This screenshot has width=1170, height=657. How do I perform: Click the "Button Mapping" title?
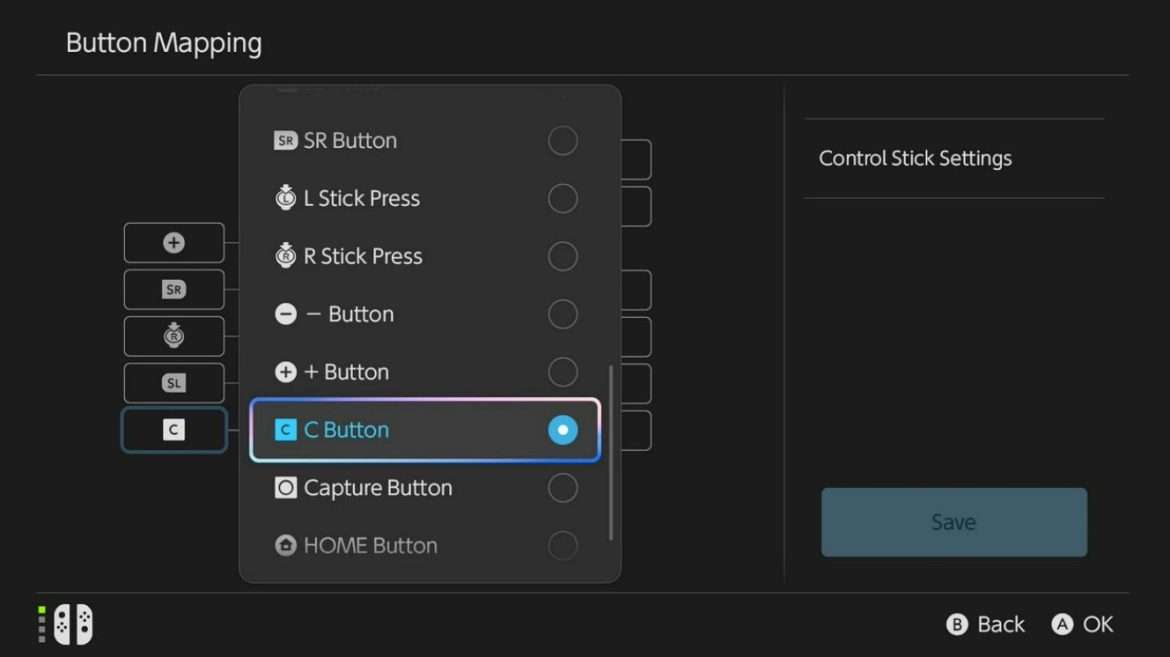(x=163, y=43)
